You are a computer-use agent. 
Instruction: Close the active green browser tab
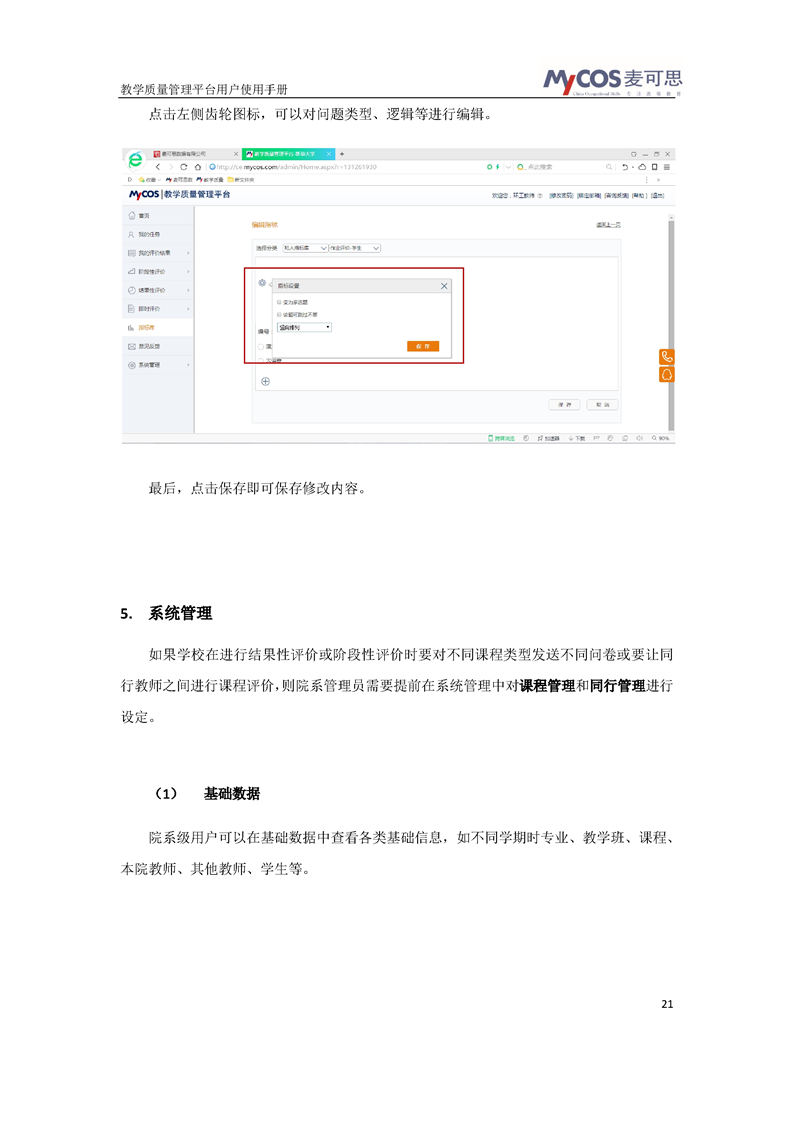[x=329, y=154]
